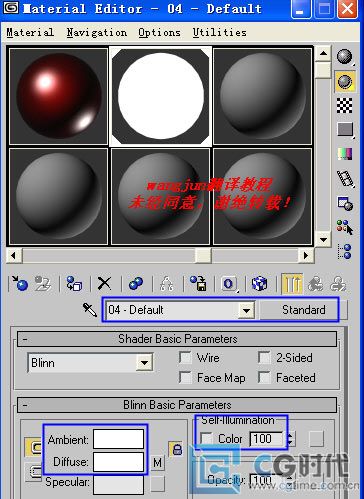Image resolution: width=364 pixels, height=499 pixels.
Task: Open Material/Map Navigator icon
Action: point(344,252)
